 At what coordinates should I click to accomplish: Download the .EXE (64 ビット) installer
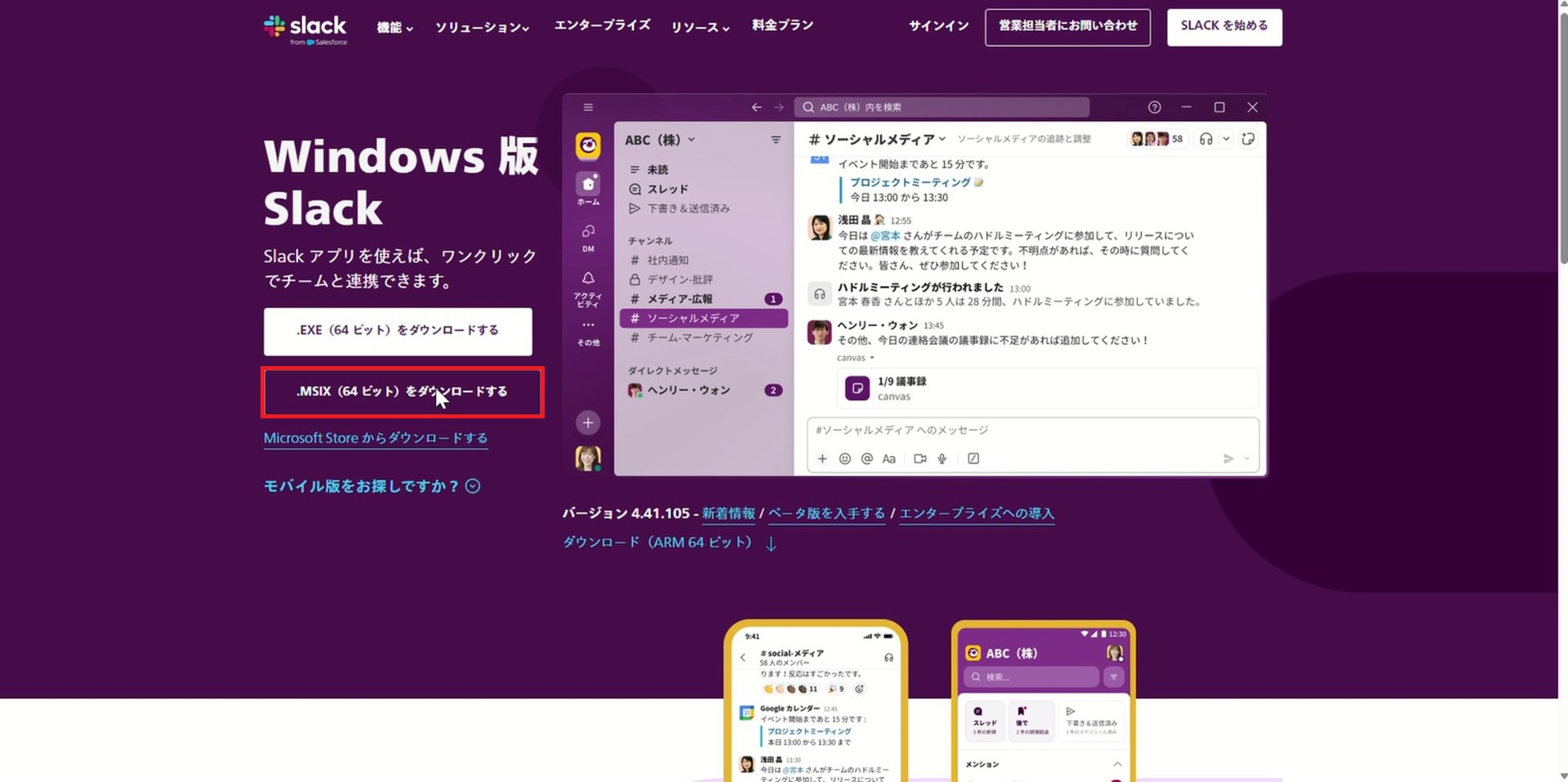[398, 331]
